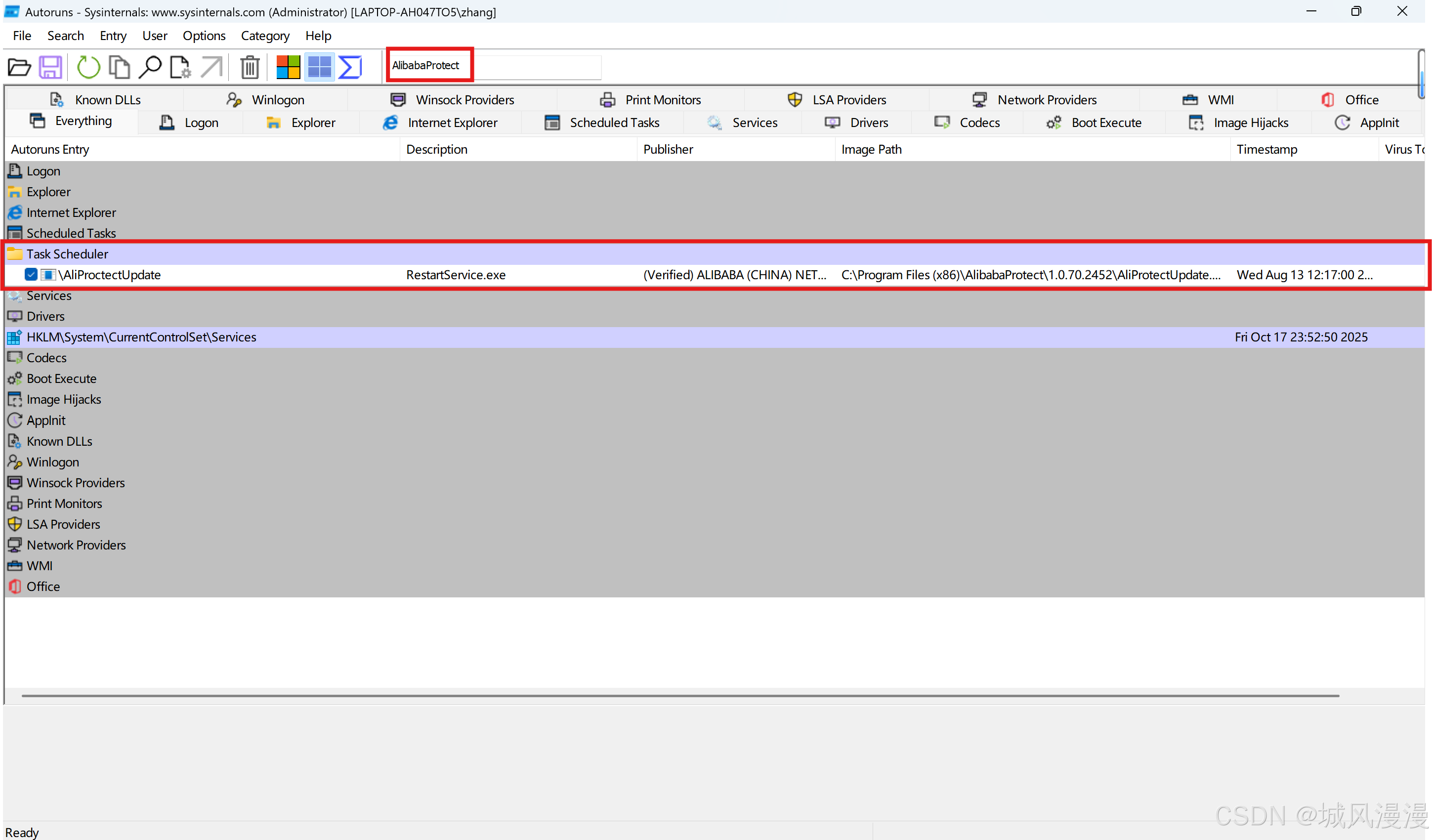This screenshot has height=840, width=1432.
Task: Click the Save toolbar icon
Action: (x=50, y=67)
